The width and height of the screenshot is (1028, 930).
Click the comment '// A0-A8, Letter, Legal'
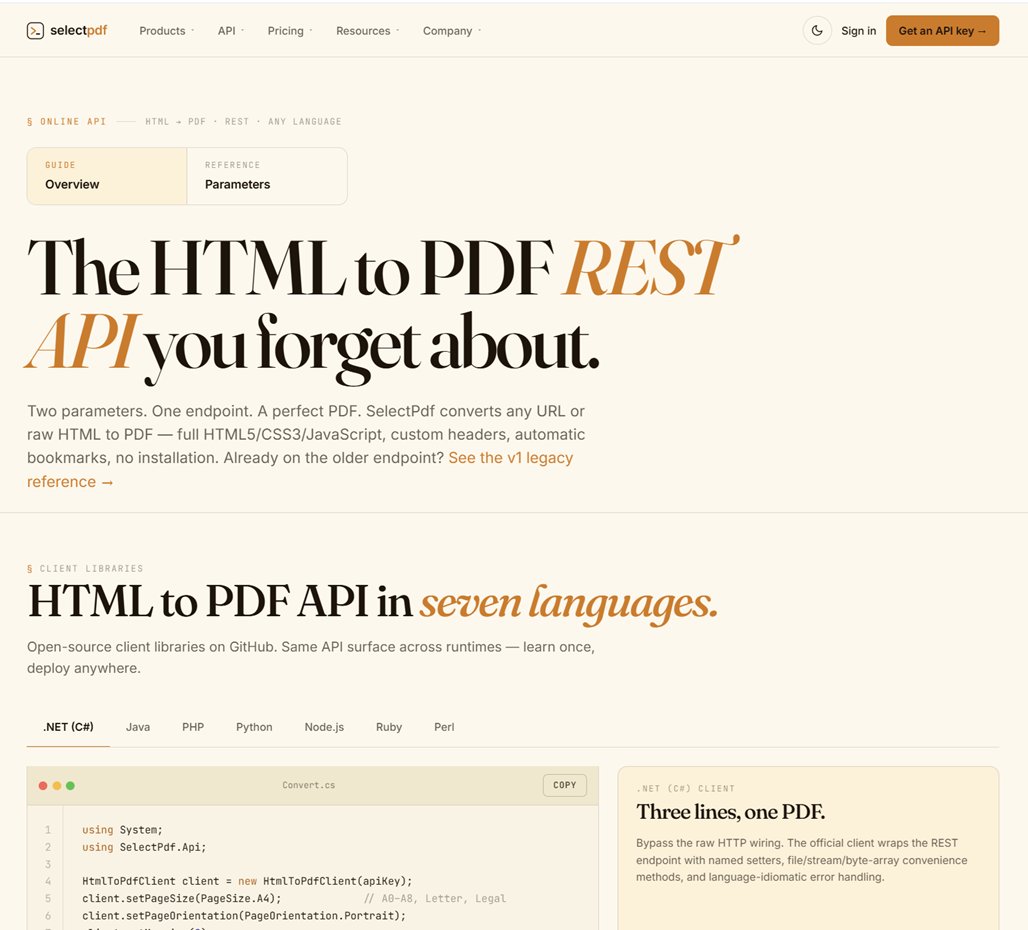coord(435,898)
